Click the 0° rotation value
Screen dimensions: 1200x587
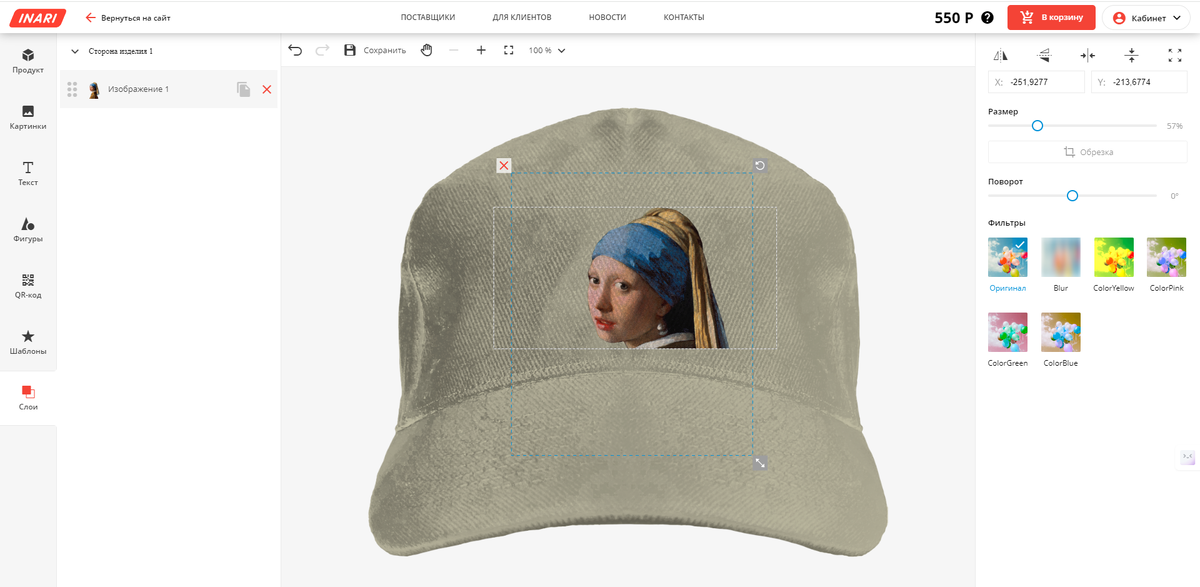(x=1175, y=196)
